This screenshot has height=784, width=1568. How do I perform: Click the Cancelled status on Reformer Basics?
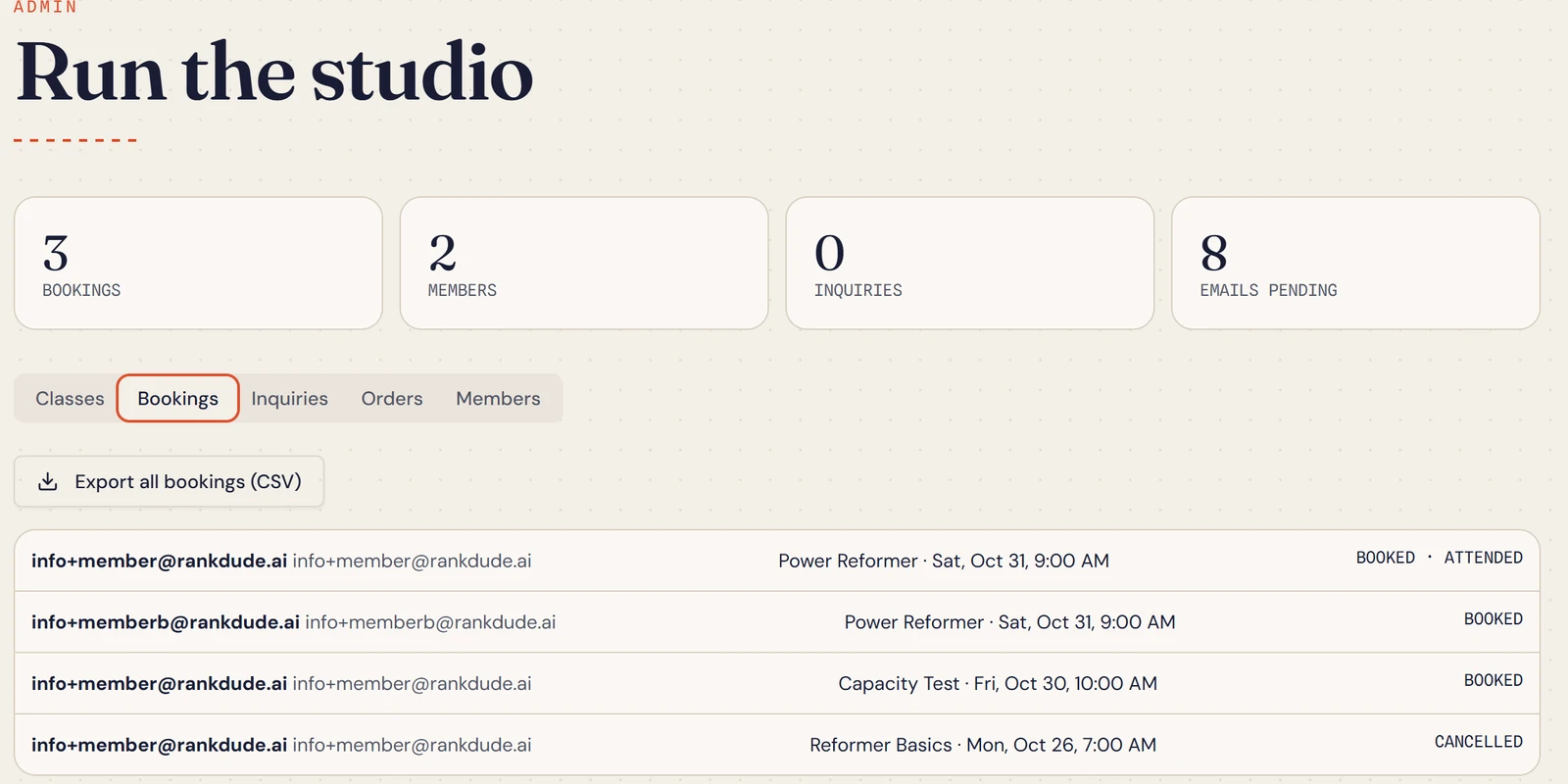coord(1479,742)
